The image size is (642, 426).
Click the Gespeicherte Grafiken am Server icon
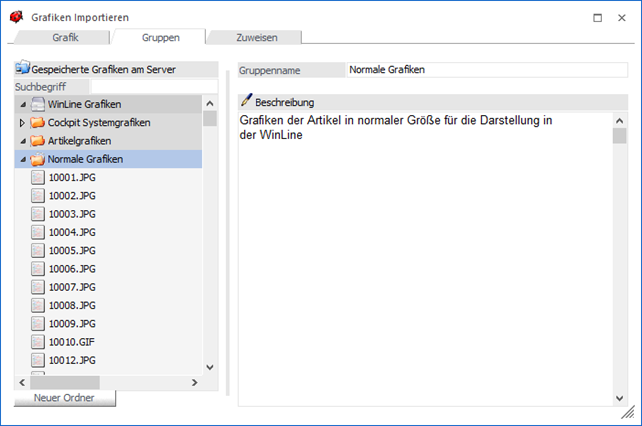point(23,69)
